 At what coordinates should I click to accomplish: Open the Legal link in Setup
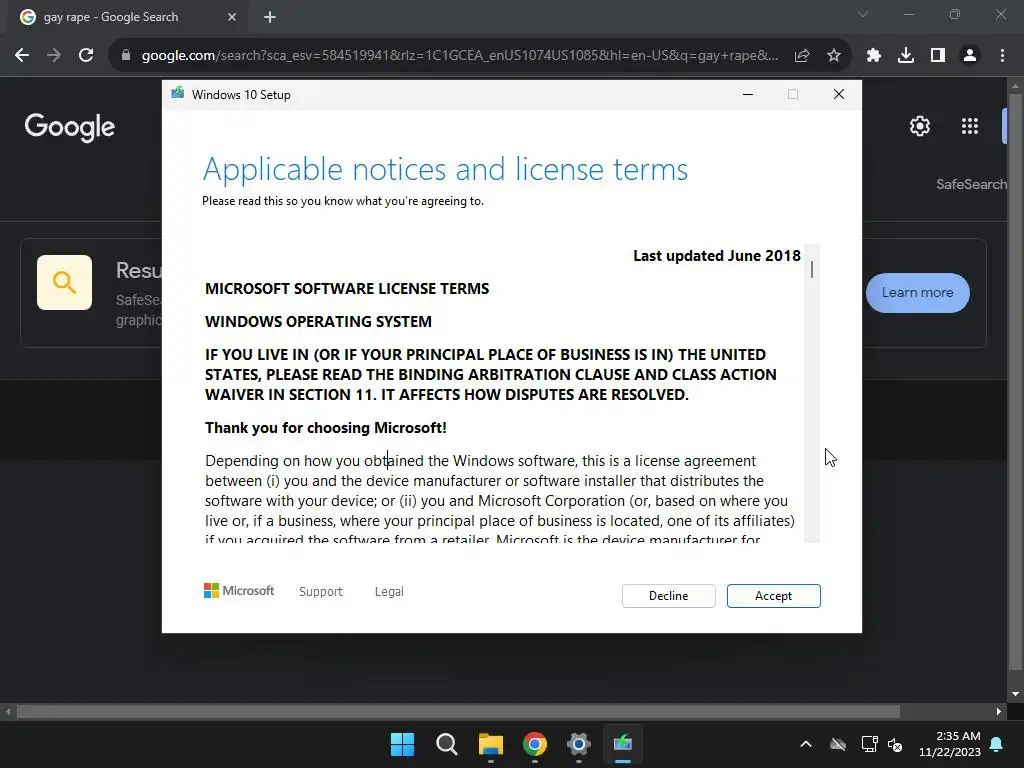[389, 591]
